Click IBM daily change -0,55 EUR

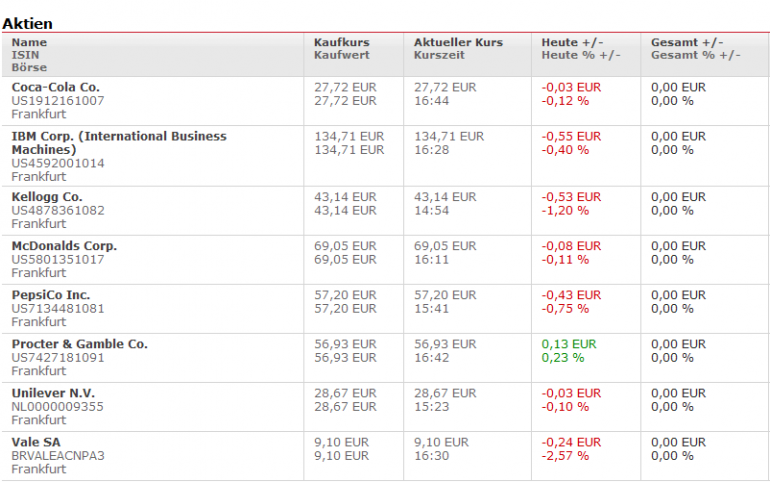[571, 136]
